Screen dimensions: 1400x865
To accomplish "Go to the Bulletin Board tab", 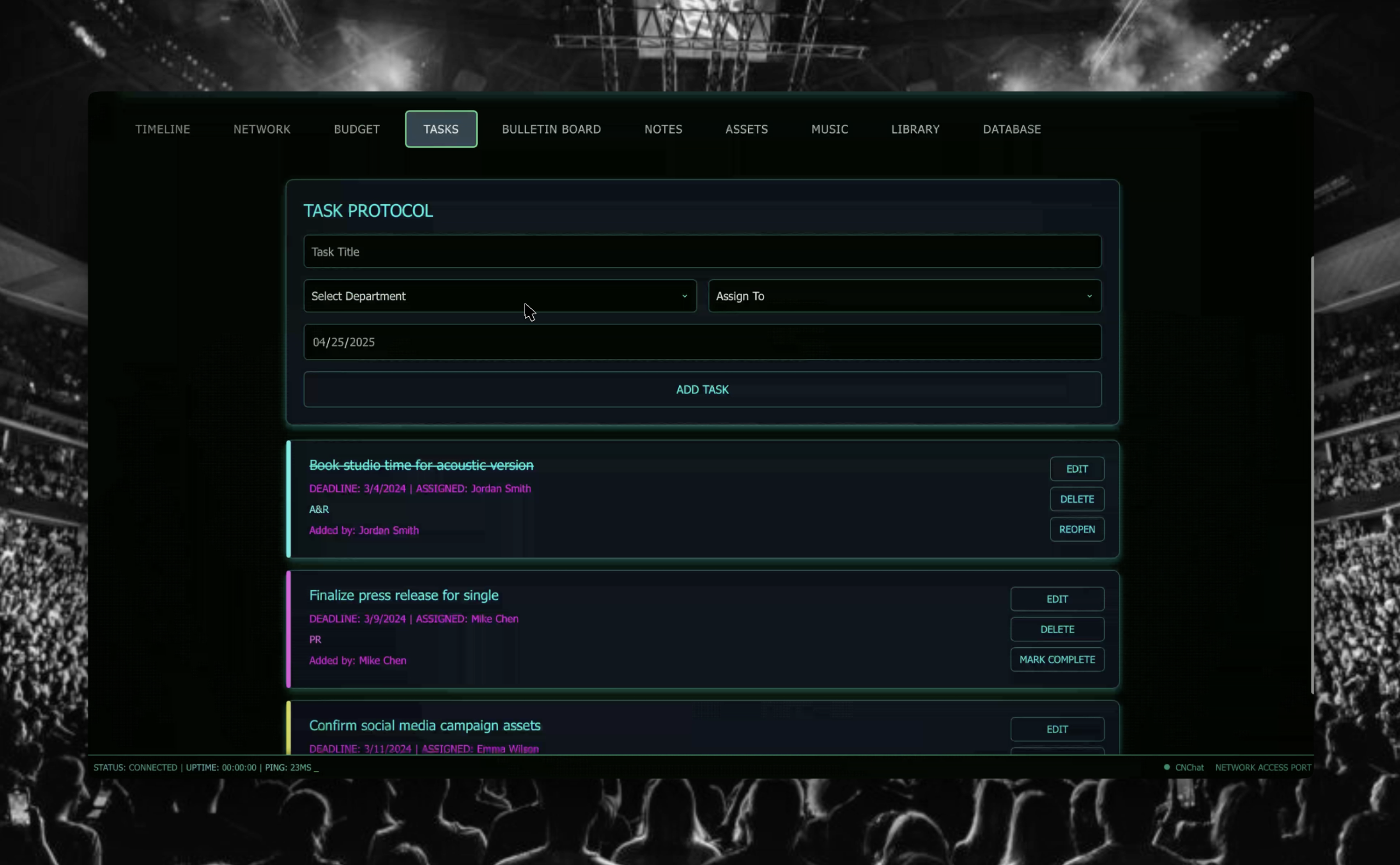I will [x=551, y=129].
